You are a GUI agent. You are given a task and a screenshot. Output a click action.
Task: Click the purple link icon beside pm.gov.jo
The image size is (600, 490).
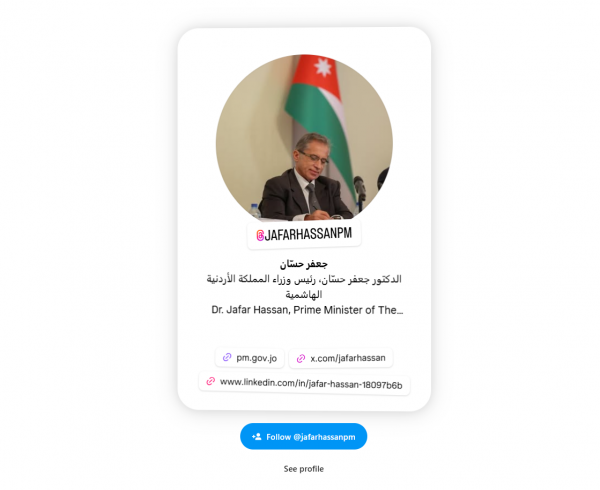pyautogui.click(x=227, y=357)
